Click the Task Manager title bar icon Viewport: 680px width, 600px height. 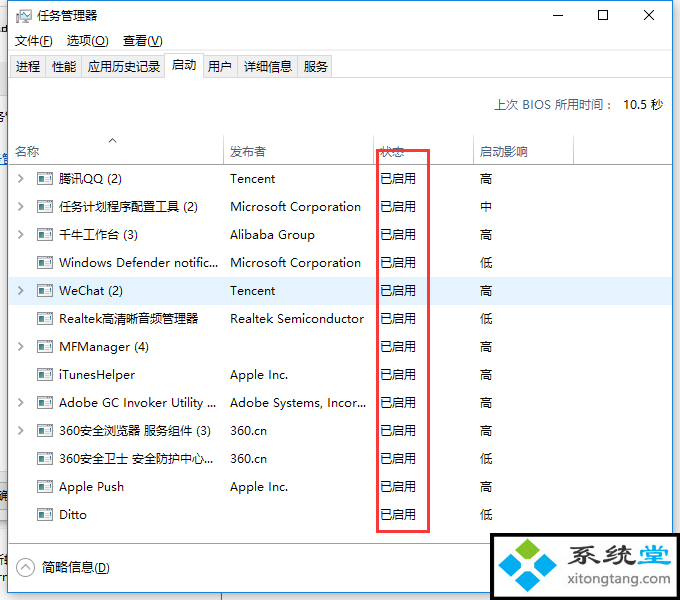click(23, 16)
